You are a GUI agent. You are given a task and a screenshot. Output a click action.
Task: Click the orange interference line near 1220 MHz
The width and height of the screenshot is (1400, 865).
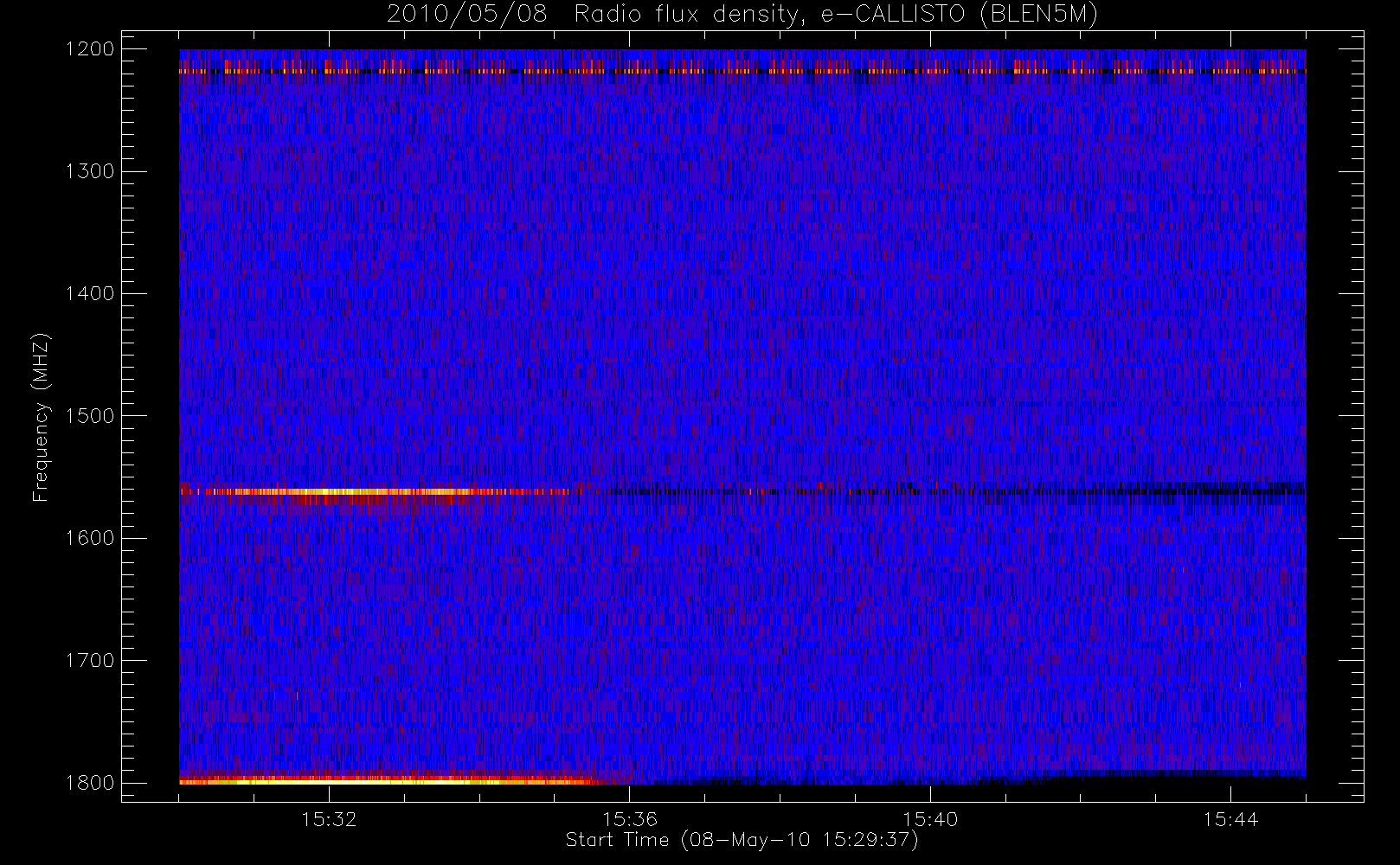tap(742, 71)
